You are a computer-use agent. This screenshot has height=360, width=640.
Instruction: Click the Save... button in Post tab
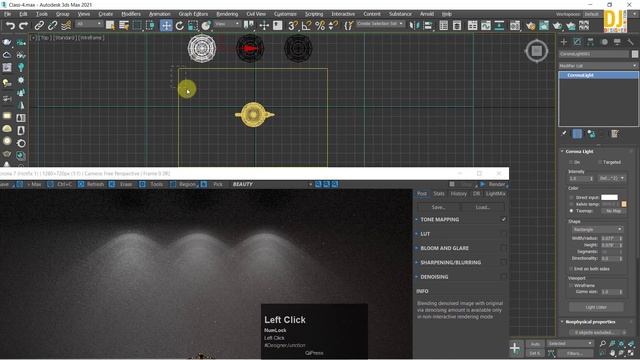[438, 207]
